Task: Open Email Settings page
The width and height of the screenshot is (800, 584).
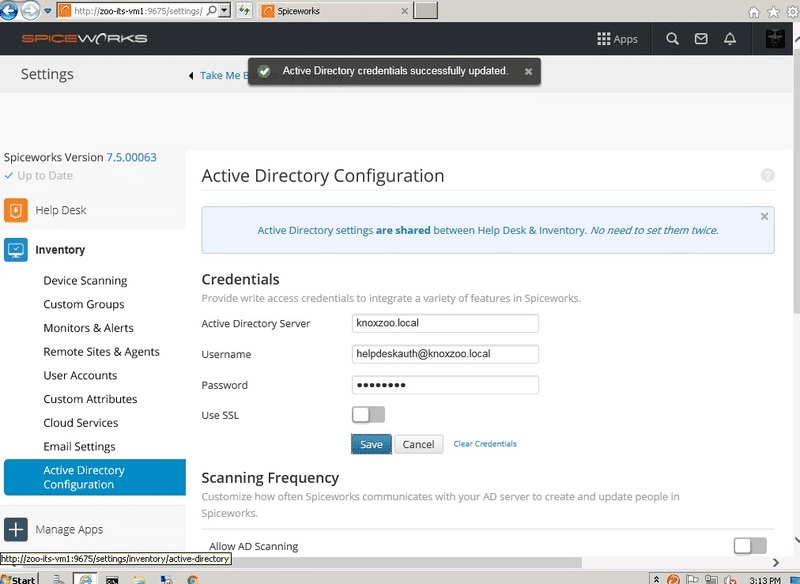Action: [79, 447]
